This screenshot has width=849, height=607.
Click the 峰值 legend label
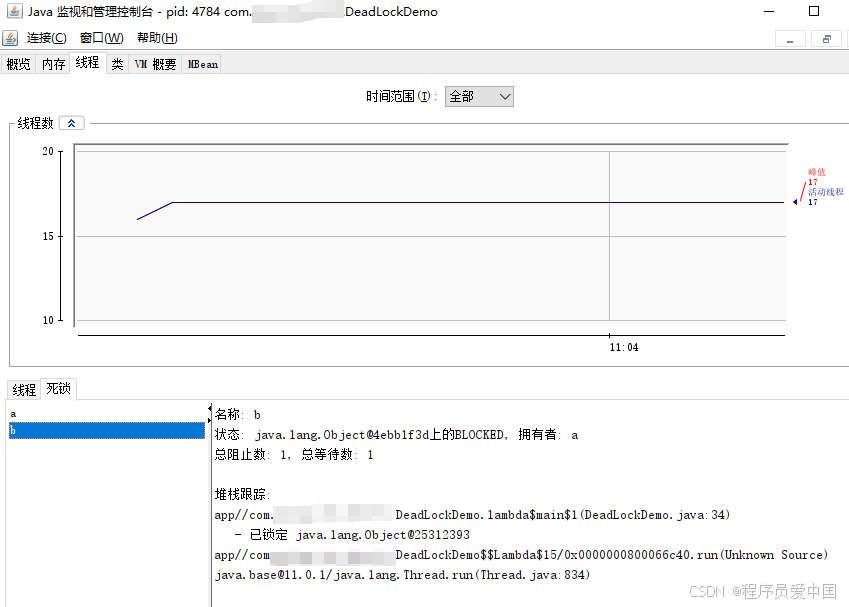point(817,172)
